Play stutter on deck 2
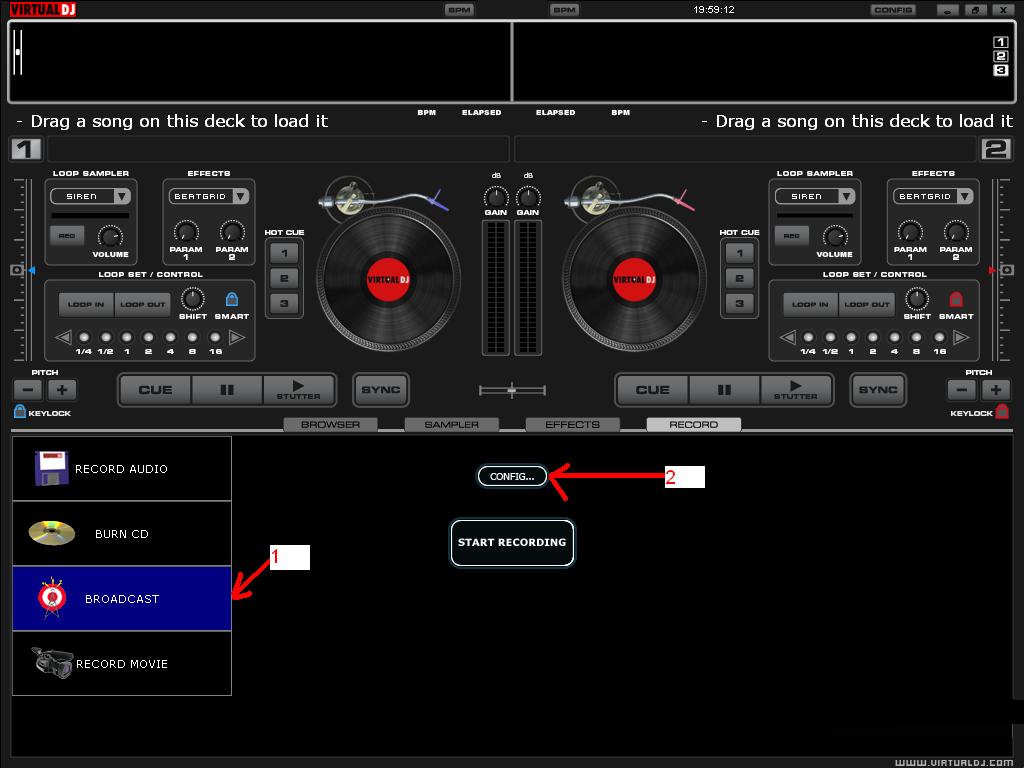Viewport: 1024px width, 768px height. point(796,390)
